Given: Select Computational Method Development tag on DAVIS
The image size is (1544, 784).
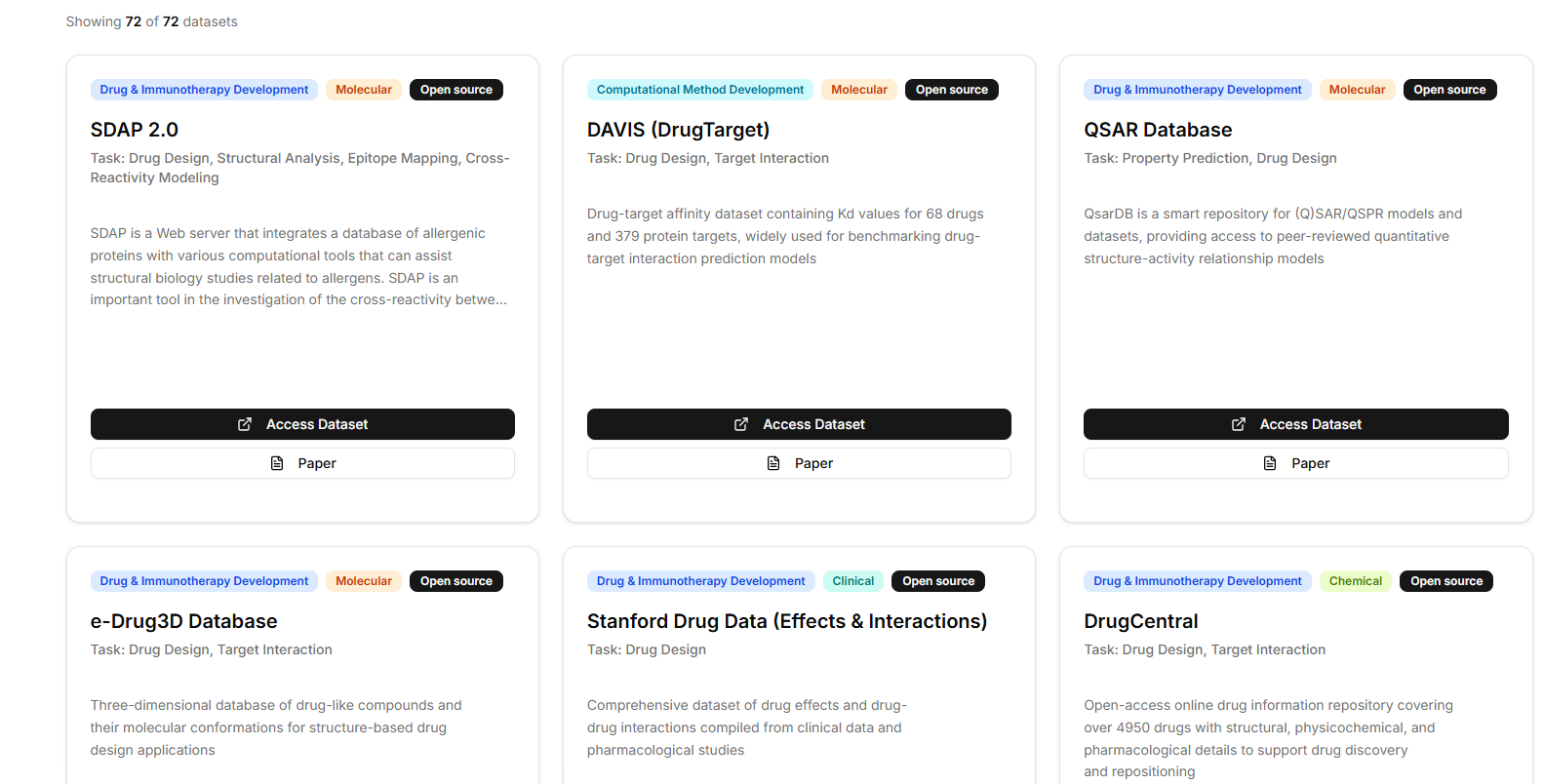Looking at the screenshot, I should 699,90.
